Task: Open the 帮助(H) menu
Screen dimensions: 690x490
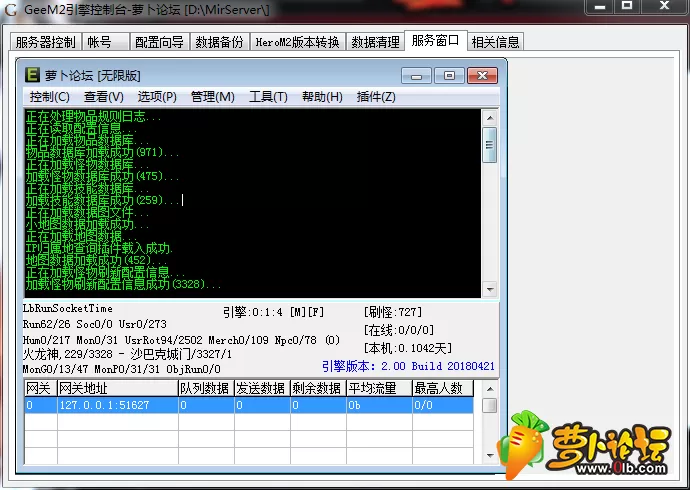Action: click(322, 97)
